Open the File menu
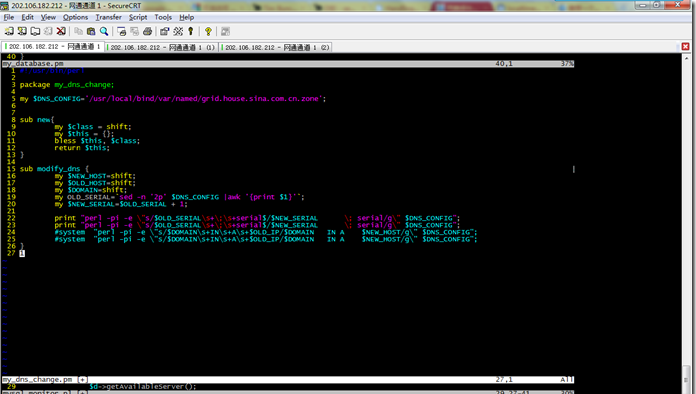 point(9,17)
